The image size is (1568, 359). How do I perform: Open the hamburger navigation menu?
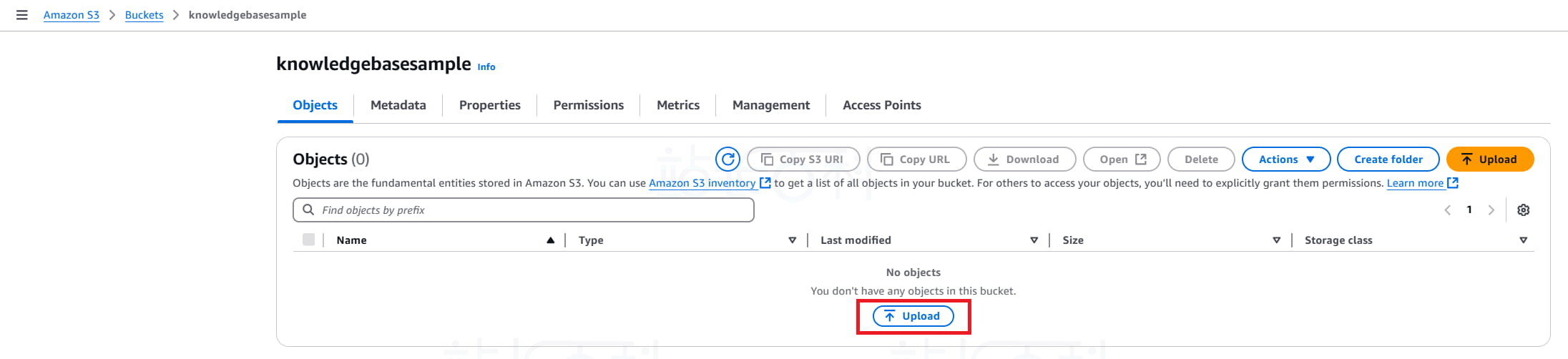(x=22, y=15)
